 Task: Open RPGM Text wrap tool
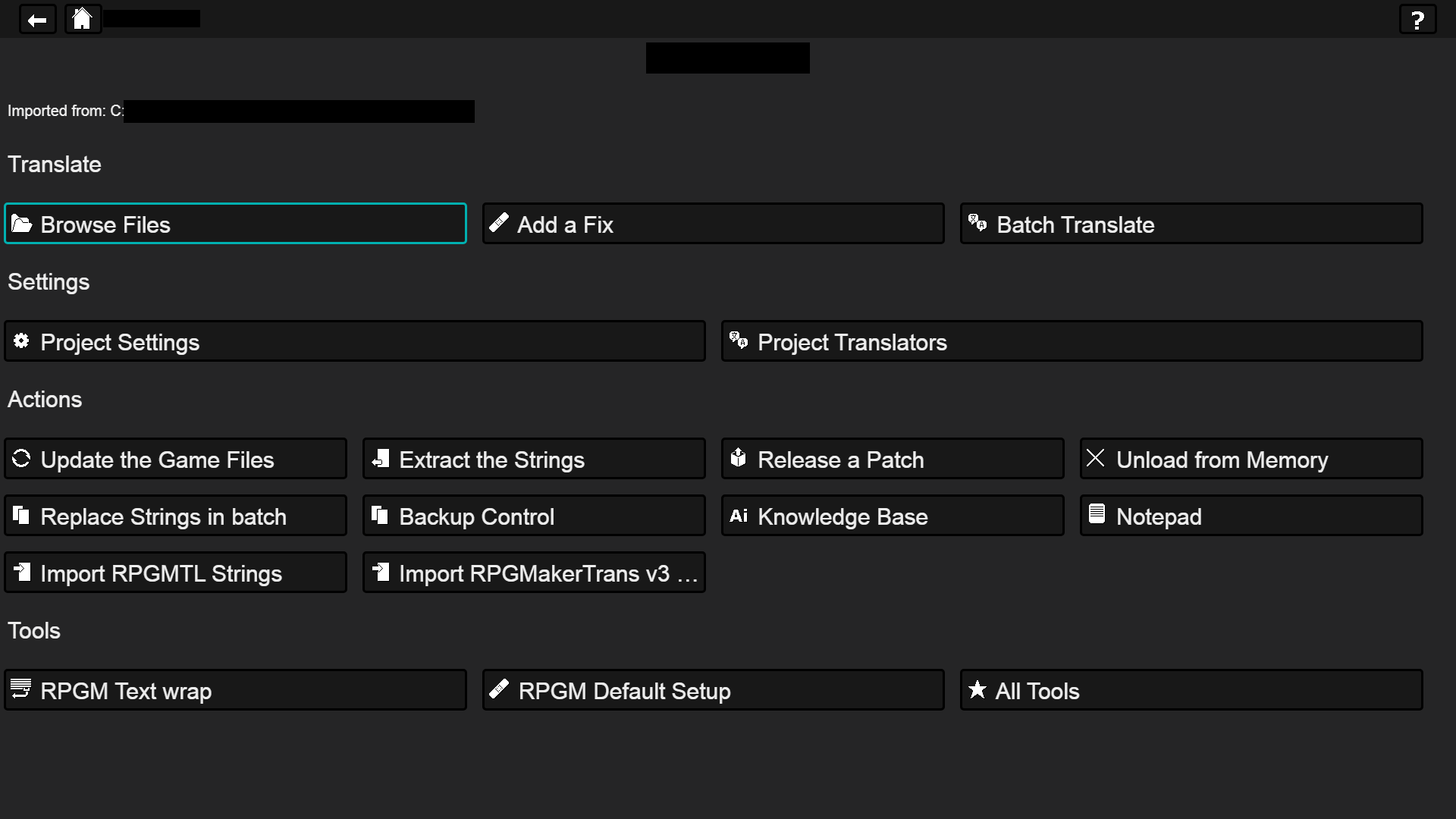pos(235,690)
